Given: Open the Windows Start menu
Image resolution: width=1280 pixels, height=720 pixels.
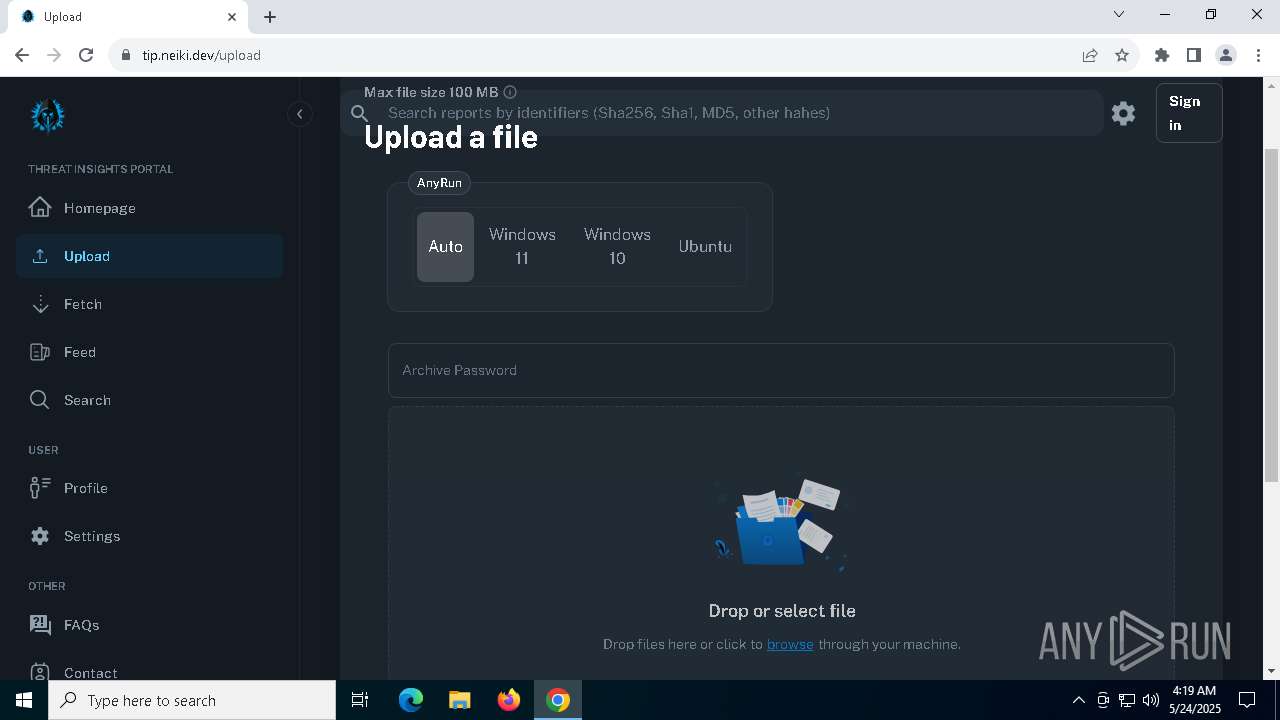Looking at the screenshot, I should click(x=24, y=700).
